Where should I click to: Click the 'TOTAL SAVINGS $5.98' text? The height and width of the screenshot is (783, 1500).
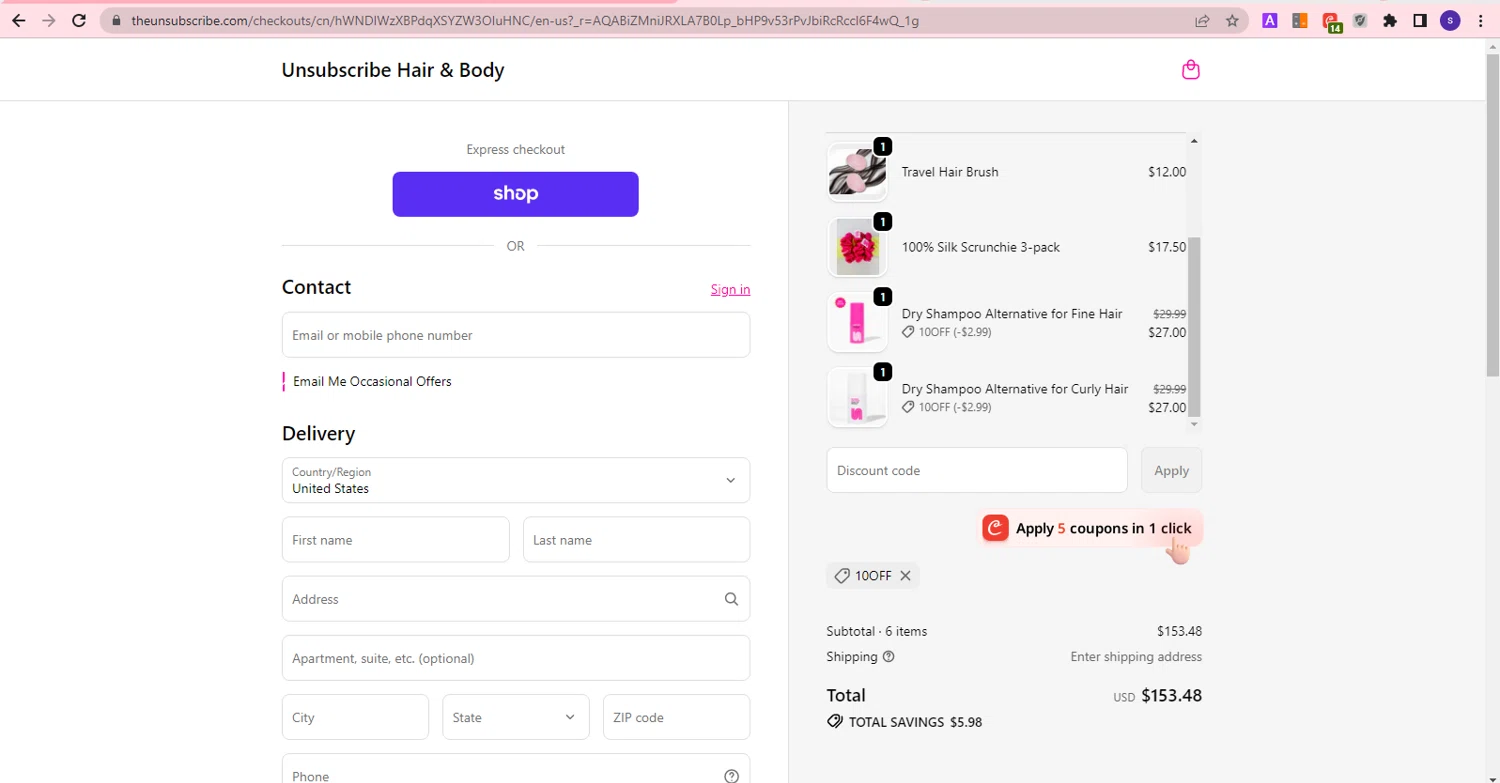tap(915, 721)
